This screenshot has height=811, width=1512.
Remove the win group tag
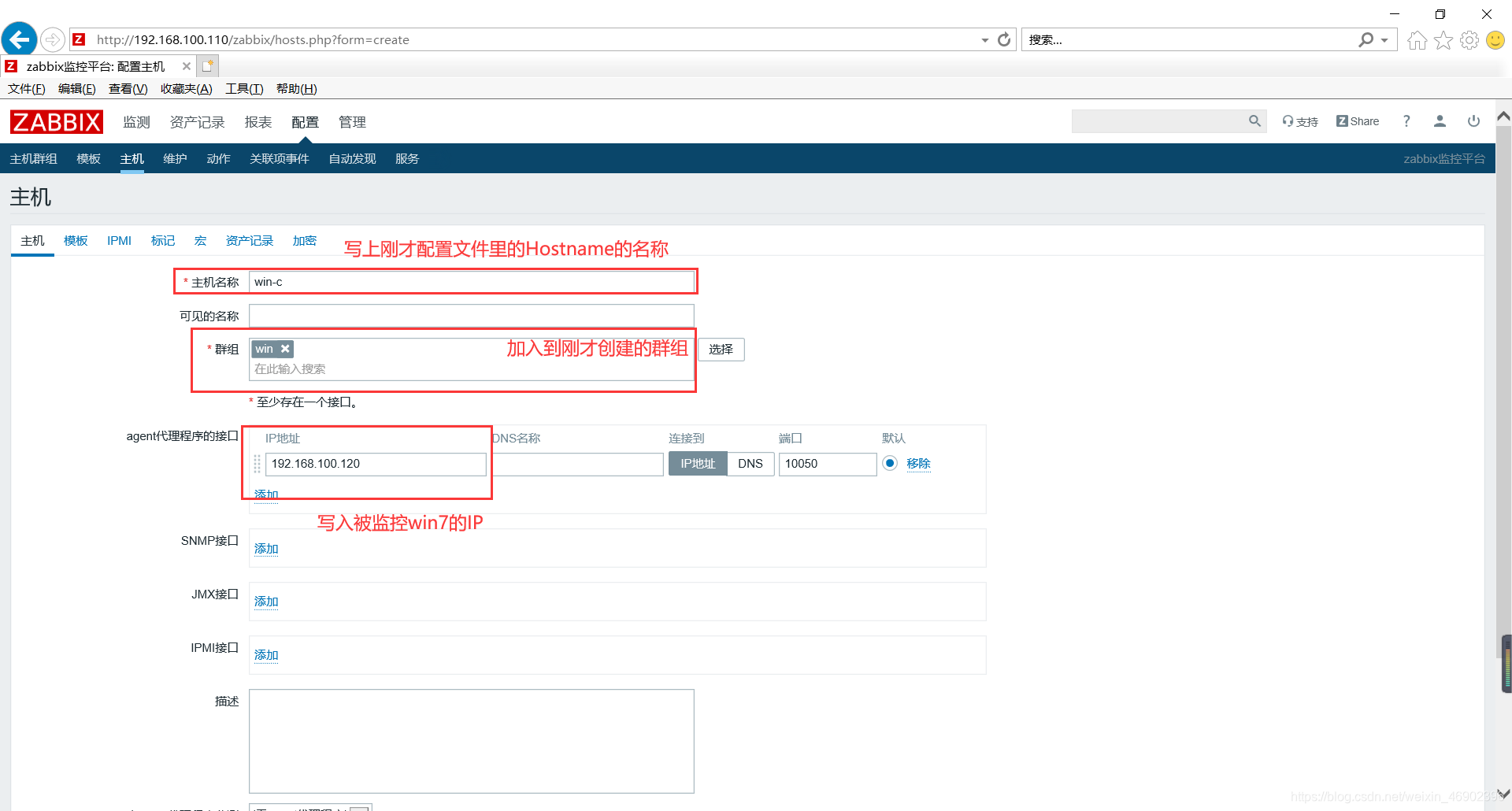285,349
